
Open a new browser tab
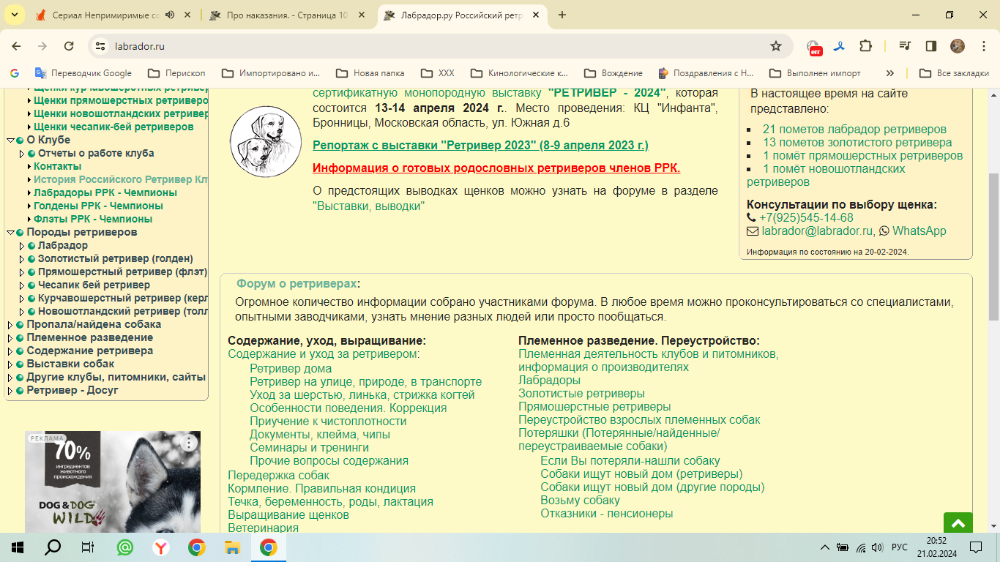[x=562, y=15]
